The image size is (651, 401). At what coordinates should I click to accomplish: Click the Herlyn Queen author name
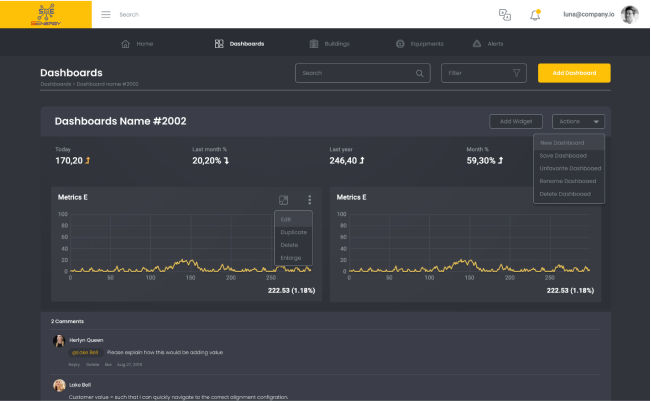tap(86, 340)
